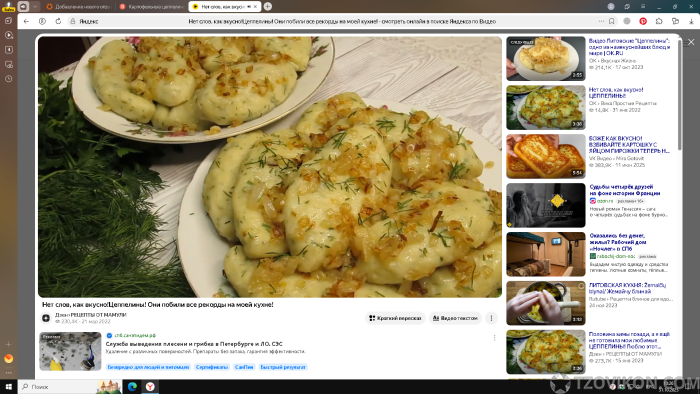700x394 pixels.
Task: Open the ad "Оказались без денег, жилья?"
Action: pyautogui.click(x=617, y=242)
